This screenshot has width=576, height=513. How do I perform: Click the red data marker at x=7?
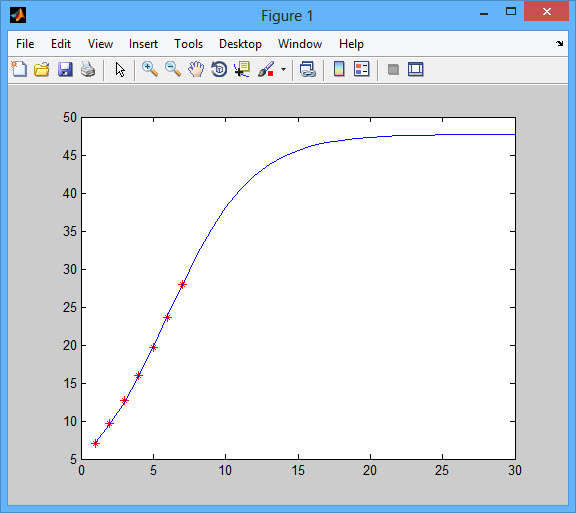click(182, 284)
